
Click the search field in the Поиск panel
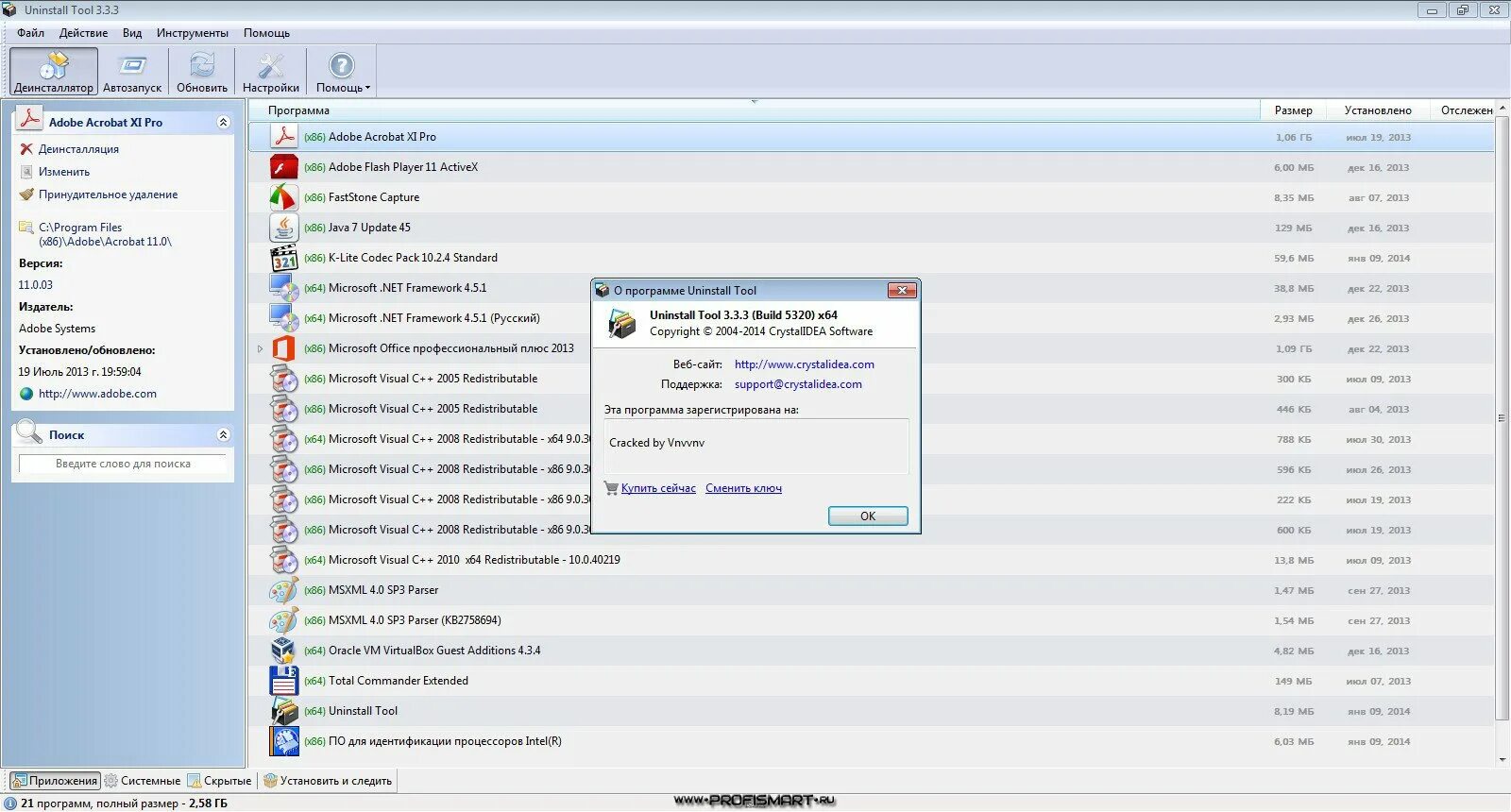123,464
